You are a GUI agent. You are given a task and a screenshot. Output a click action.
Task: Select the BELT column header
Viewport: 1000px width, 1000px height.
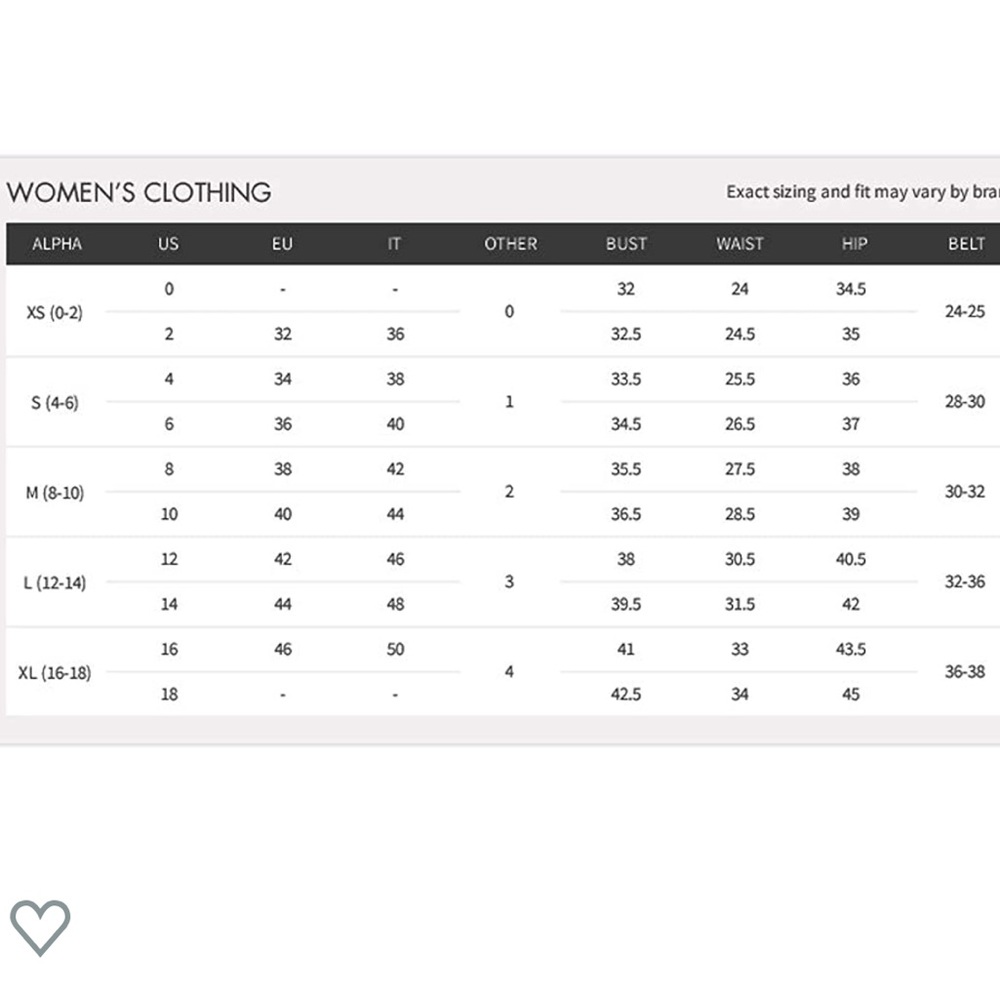coord(966,244)
